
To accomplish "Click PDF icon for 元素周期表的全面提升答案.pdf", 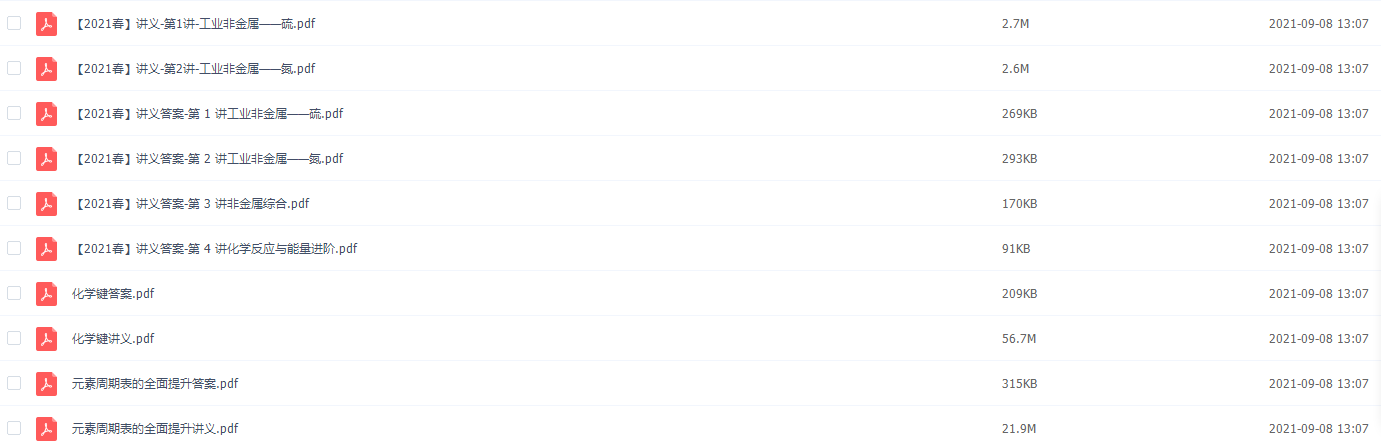I will click(46, 384).
